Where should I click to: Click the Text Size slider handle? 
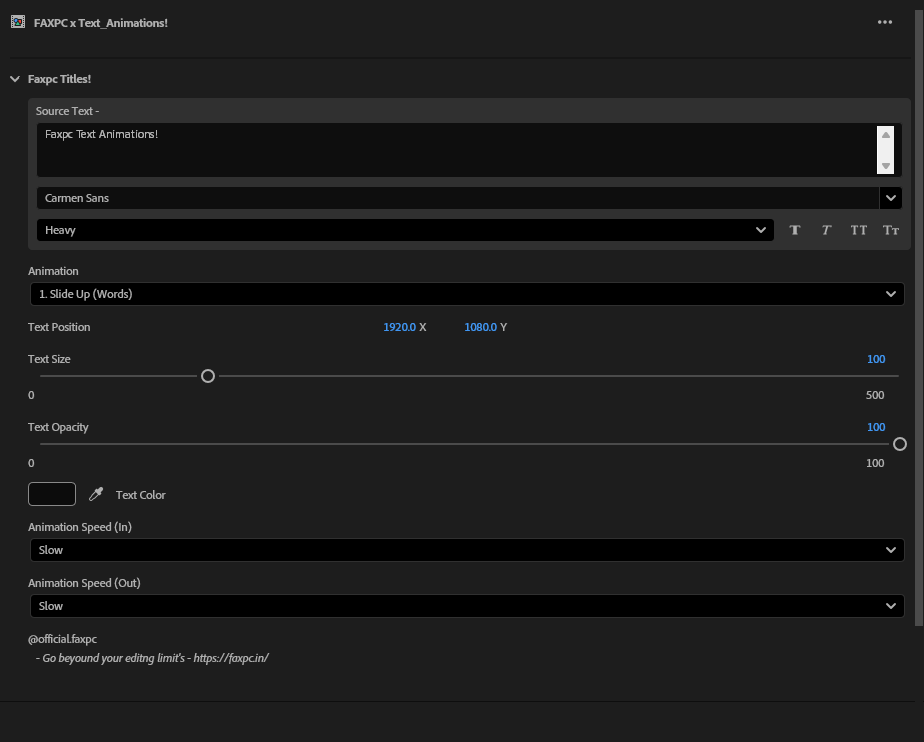pyautogui.click(x=208, y=376)
